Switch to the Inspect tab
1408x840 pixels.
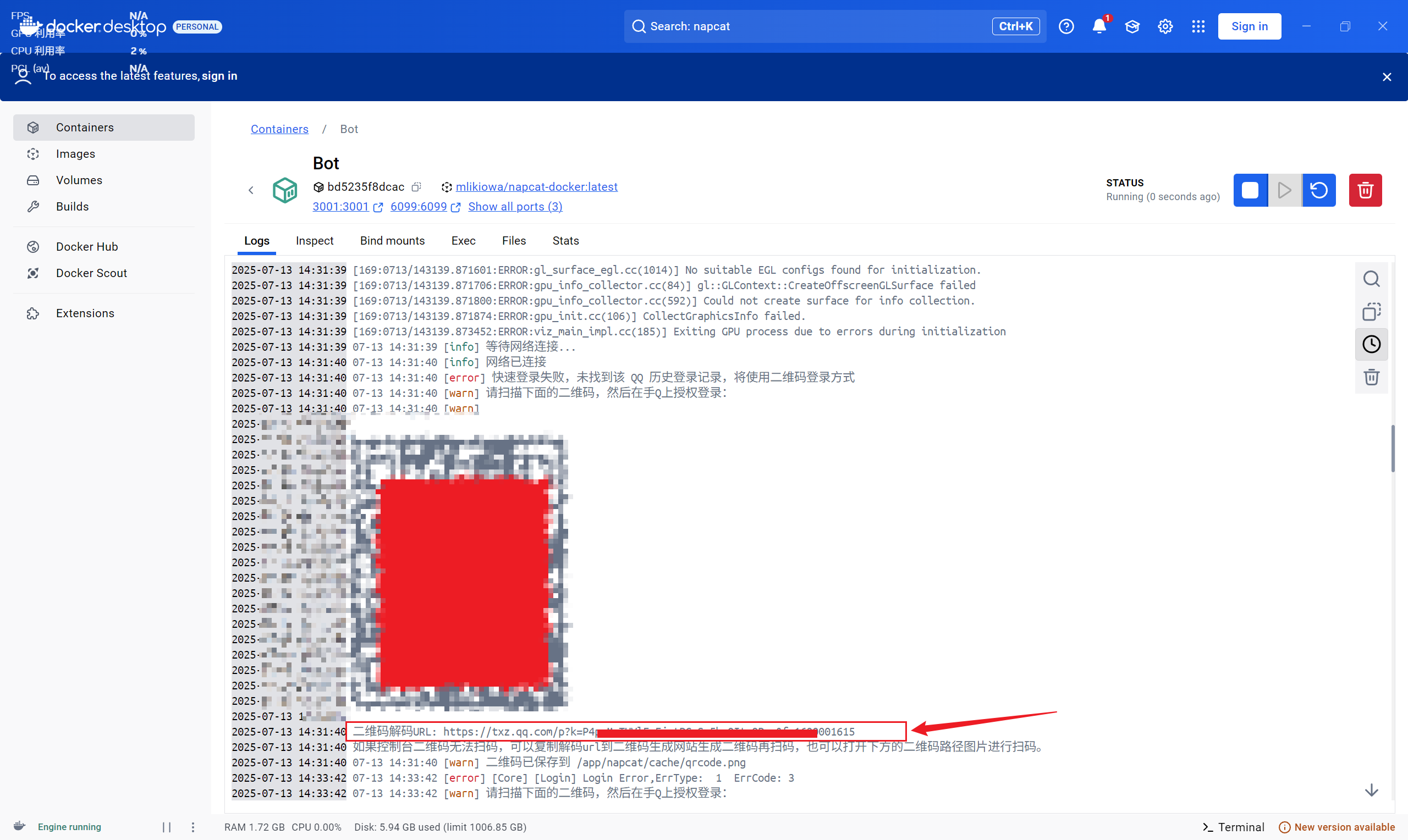(x=314, y=241)
